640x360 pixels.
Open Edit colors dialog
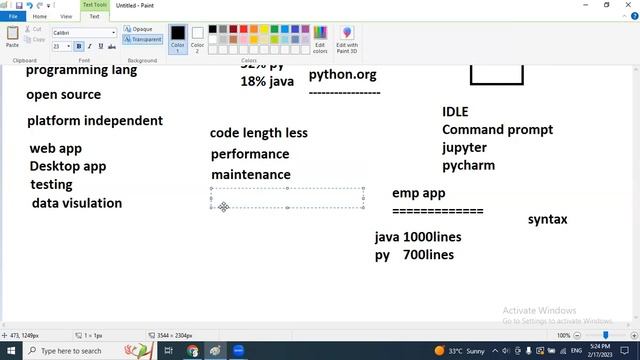coord(320,39)
